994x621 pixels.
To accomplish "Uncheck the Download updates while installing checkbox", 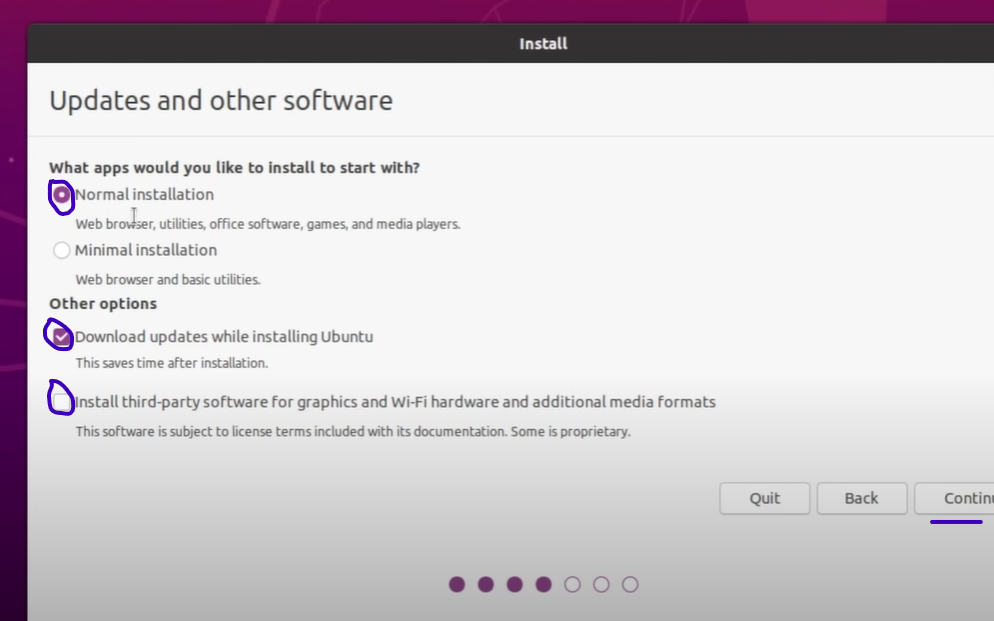I will click(62, 337).
